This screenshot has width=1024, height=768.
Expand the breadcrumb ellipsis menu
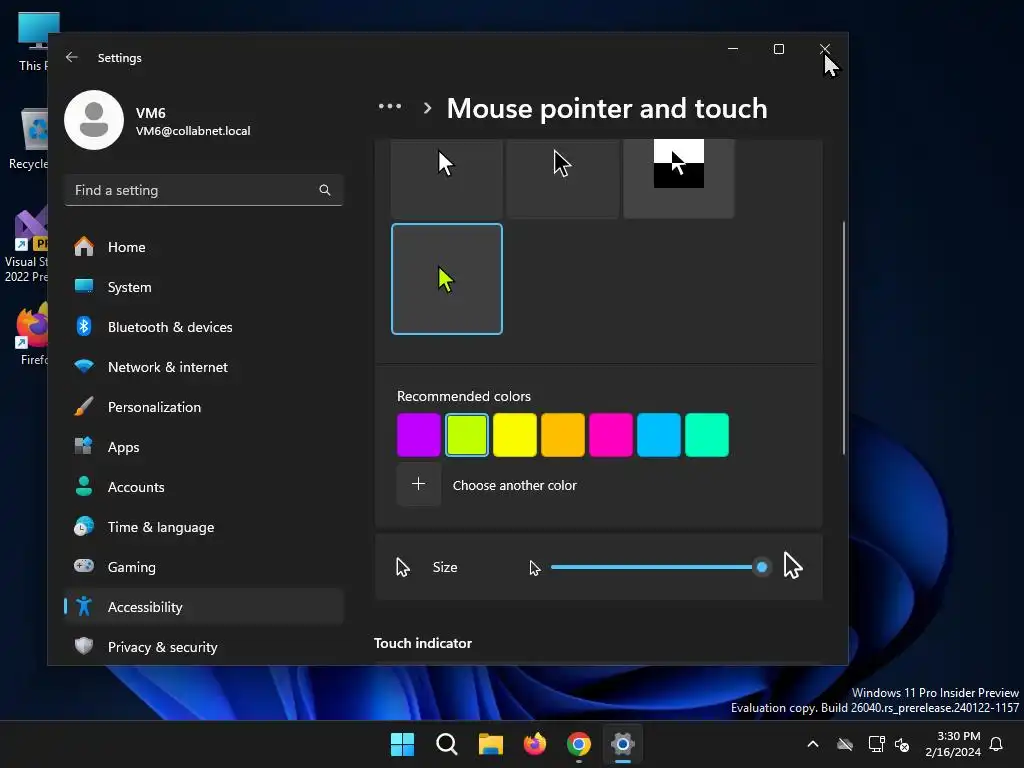tap(390, 106)
